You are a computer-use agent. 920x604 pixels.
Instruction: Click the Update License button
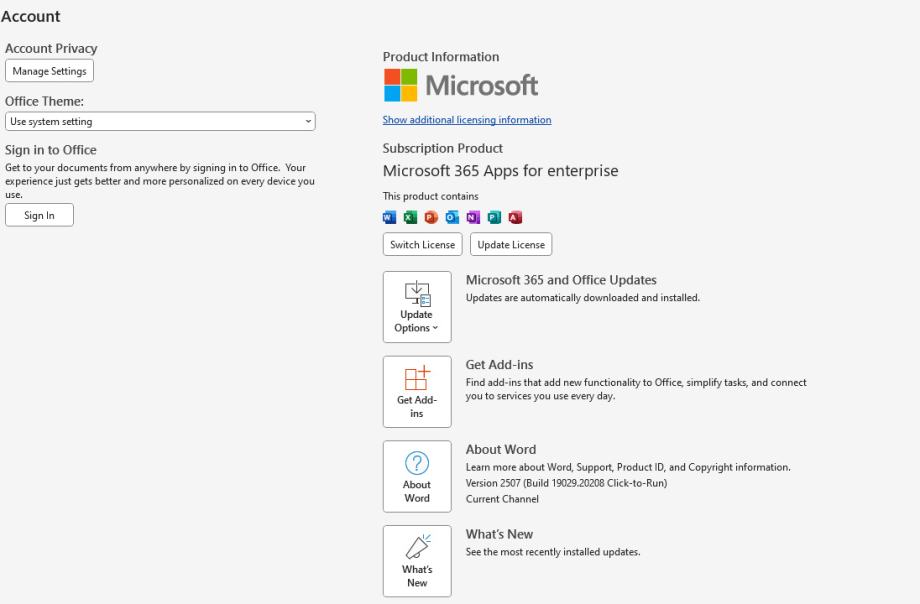coord(511,245)
